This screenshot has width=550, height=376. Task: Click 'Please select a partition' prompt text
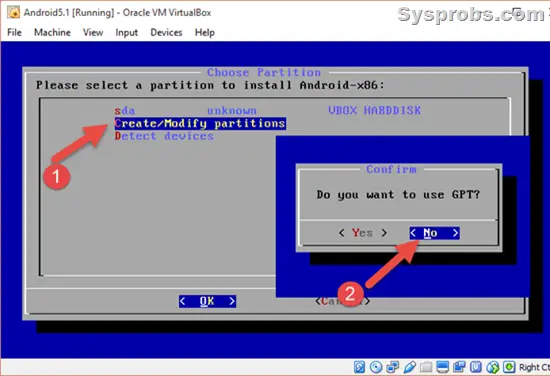point(210,85)
